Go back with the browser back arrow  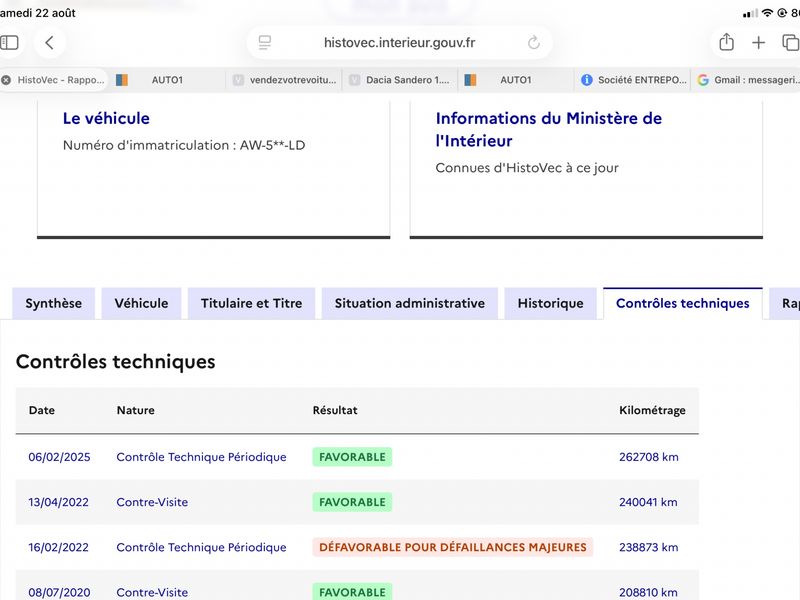pos(49,42)
